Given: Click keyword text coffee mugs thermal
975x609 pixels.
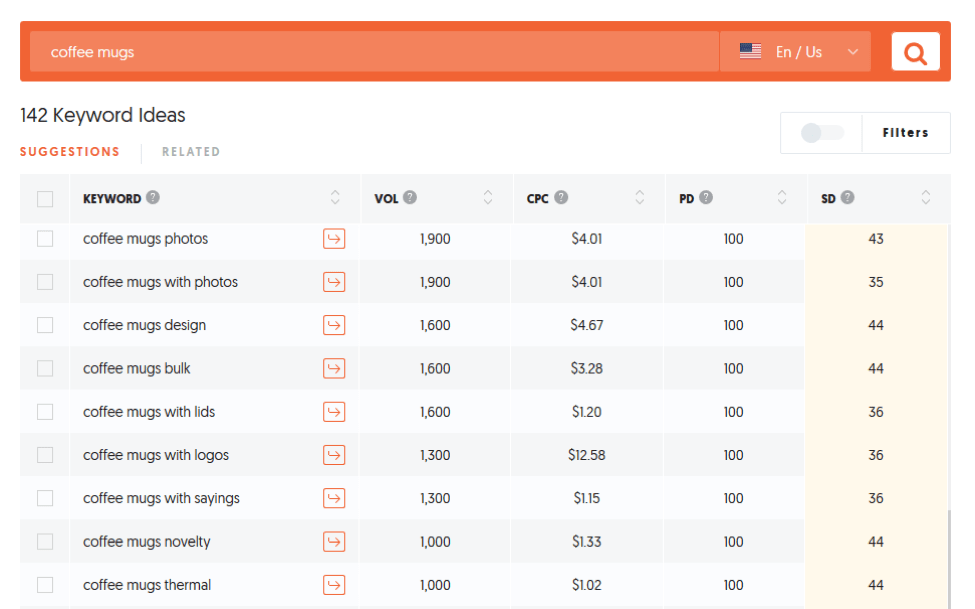Looking at the screenshot, I should pos(147,585).
